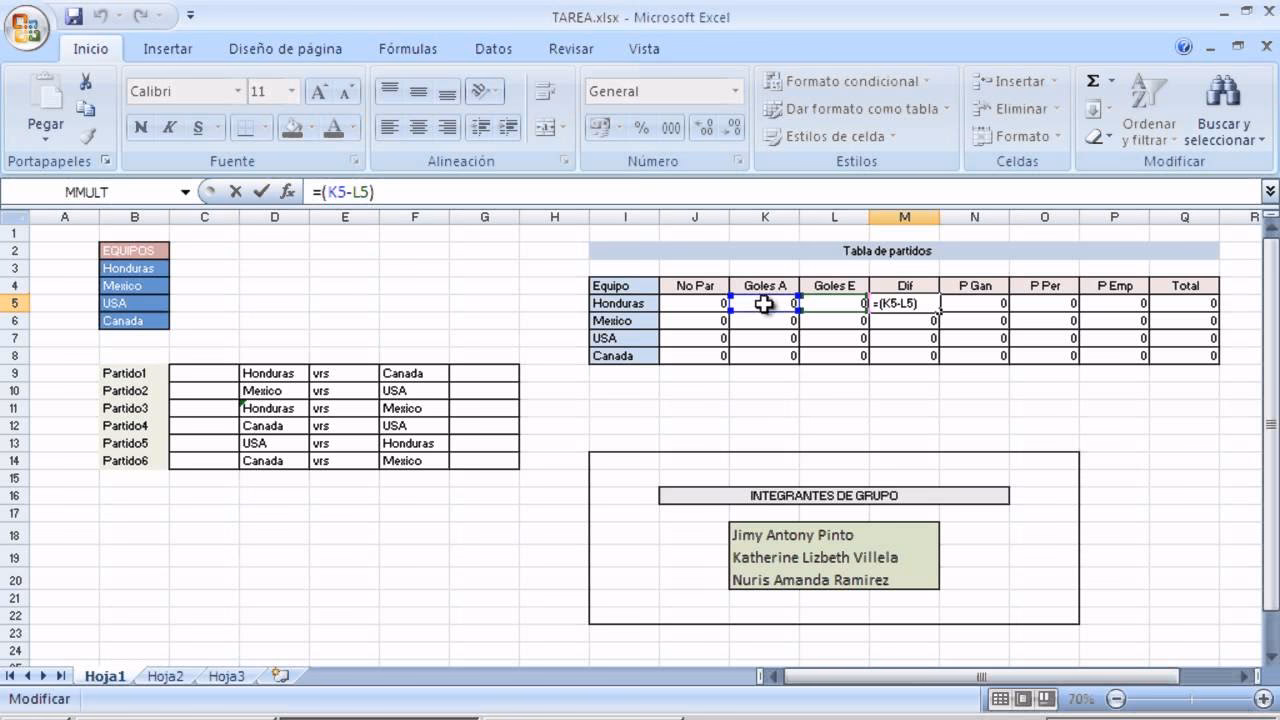Expand the General number format dropdown
The width and height of the screenshot is (1280, 720).
point(735,91)
